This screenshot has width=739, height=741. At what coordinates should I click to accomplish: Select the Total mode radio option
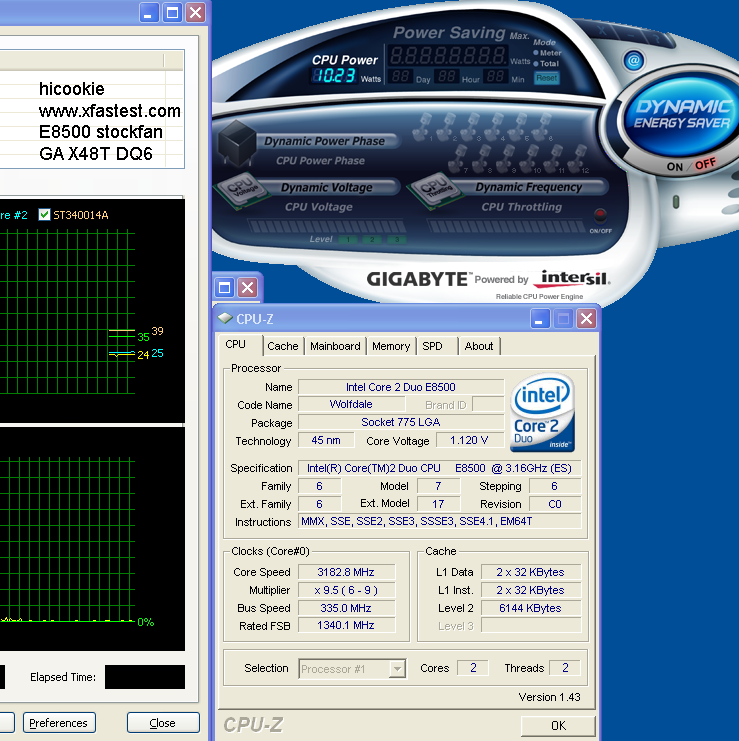point(536,63)
